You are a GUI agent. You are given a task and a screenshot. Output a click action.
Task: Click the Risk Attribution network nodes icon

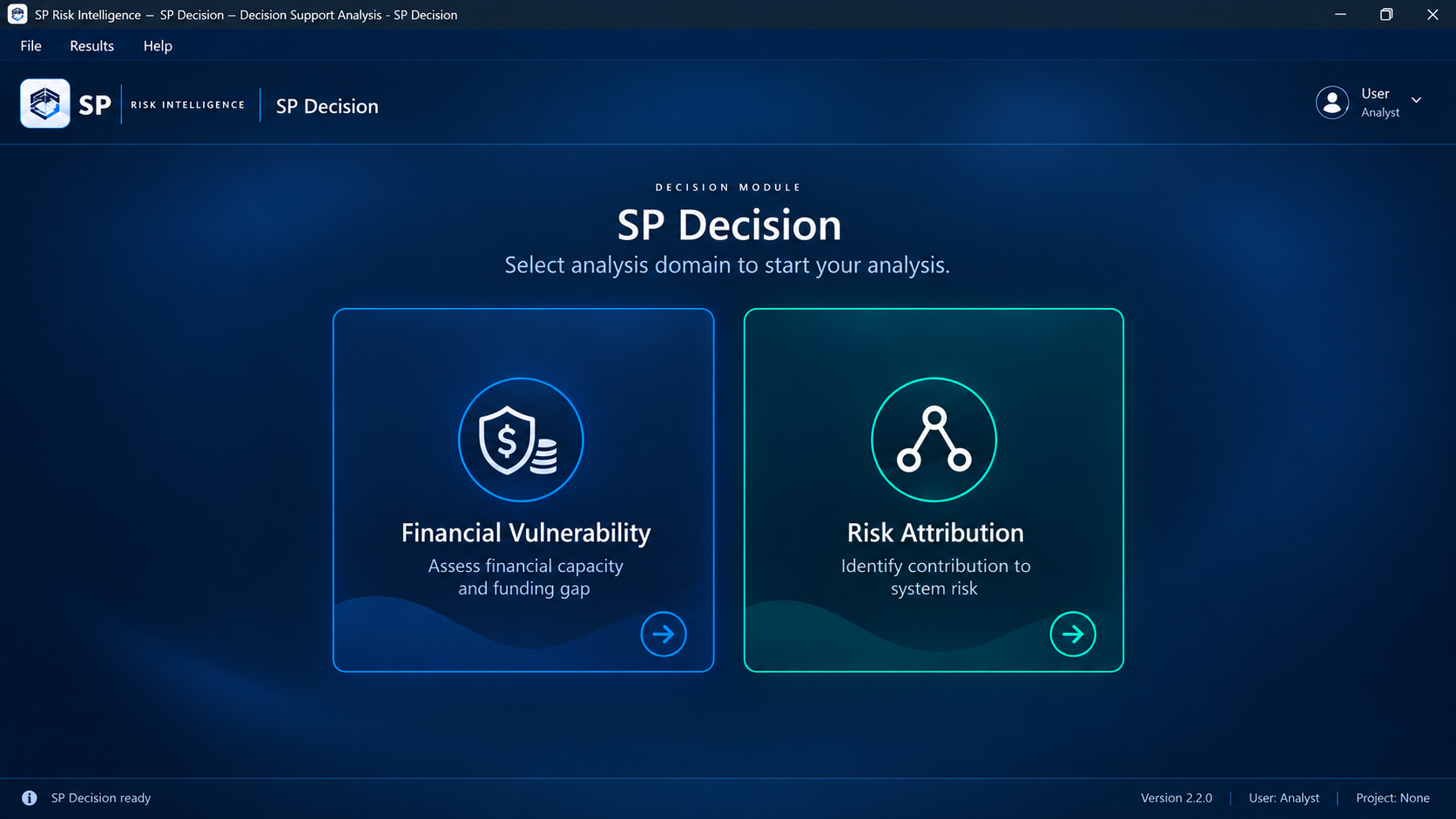pyautogui.click(x=934, y=440)
